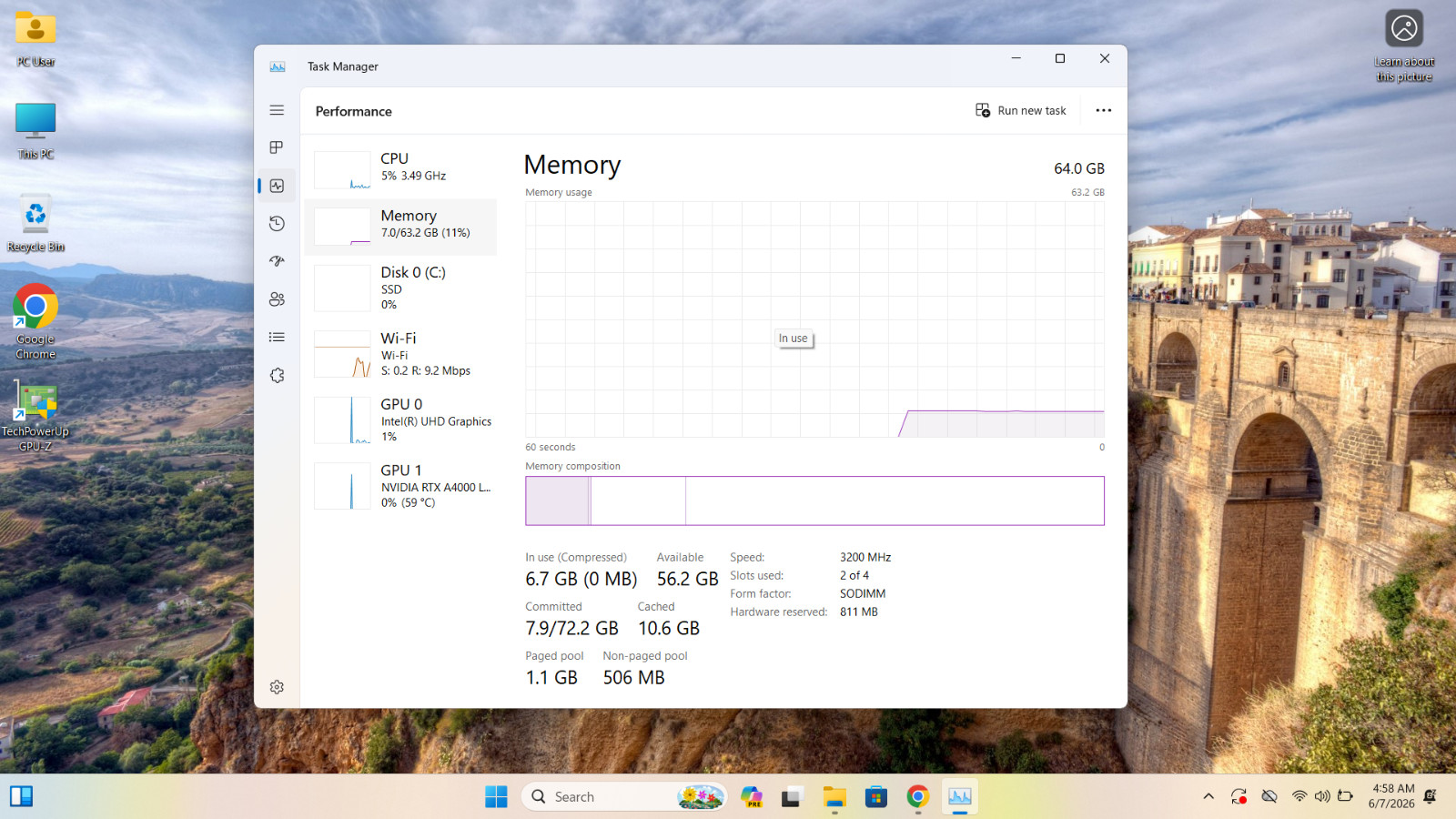Click Slots used value 2 of 4
The image size is (1456, 819).
pyautogui.click(x=854, y=575)
